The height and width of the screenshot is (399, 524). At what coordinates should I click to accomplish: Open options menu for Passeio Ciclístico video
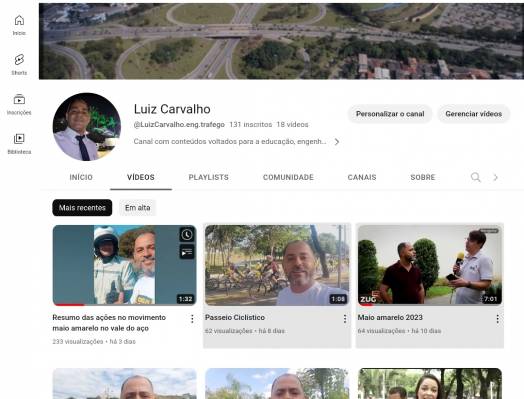tap(345, 319)
